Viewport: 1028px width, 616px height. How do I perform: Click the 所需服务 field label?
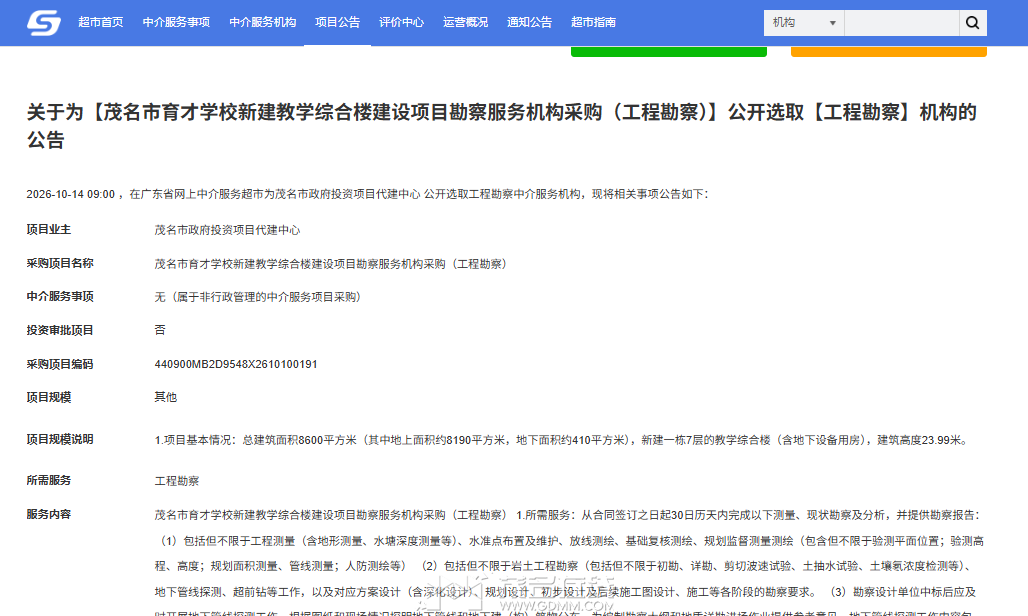coord(49,480)
